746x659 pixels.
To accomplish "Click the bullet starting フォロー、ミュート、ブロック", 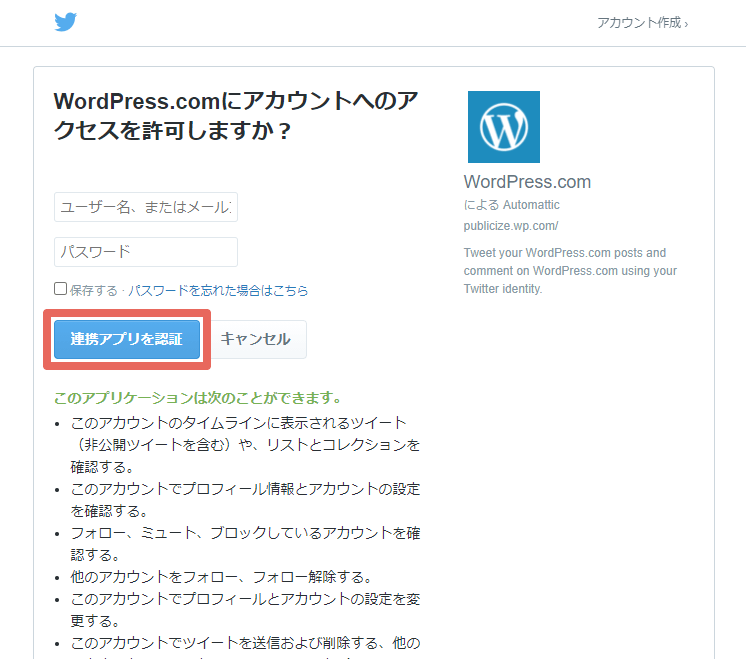I will click(245, 544).
